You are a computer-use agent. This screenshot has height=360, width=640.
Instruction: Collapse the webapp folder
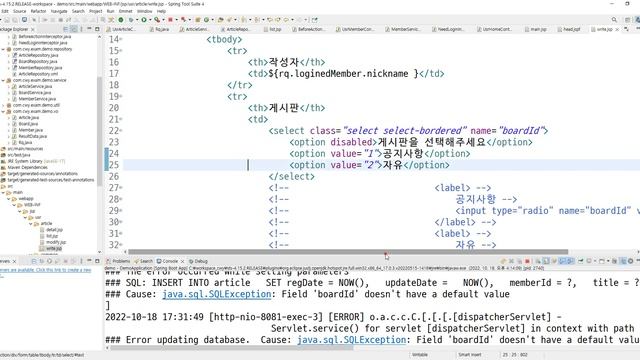9,199
